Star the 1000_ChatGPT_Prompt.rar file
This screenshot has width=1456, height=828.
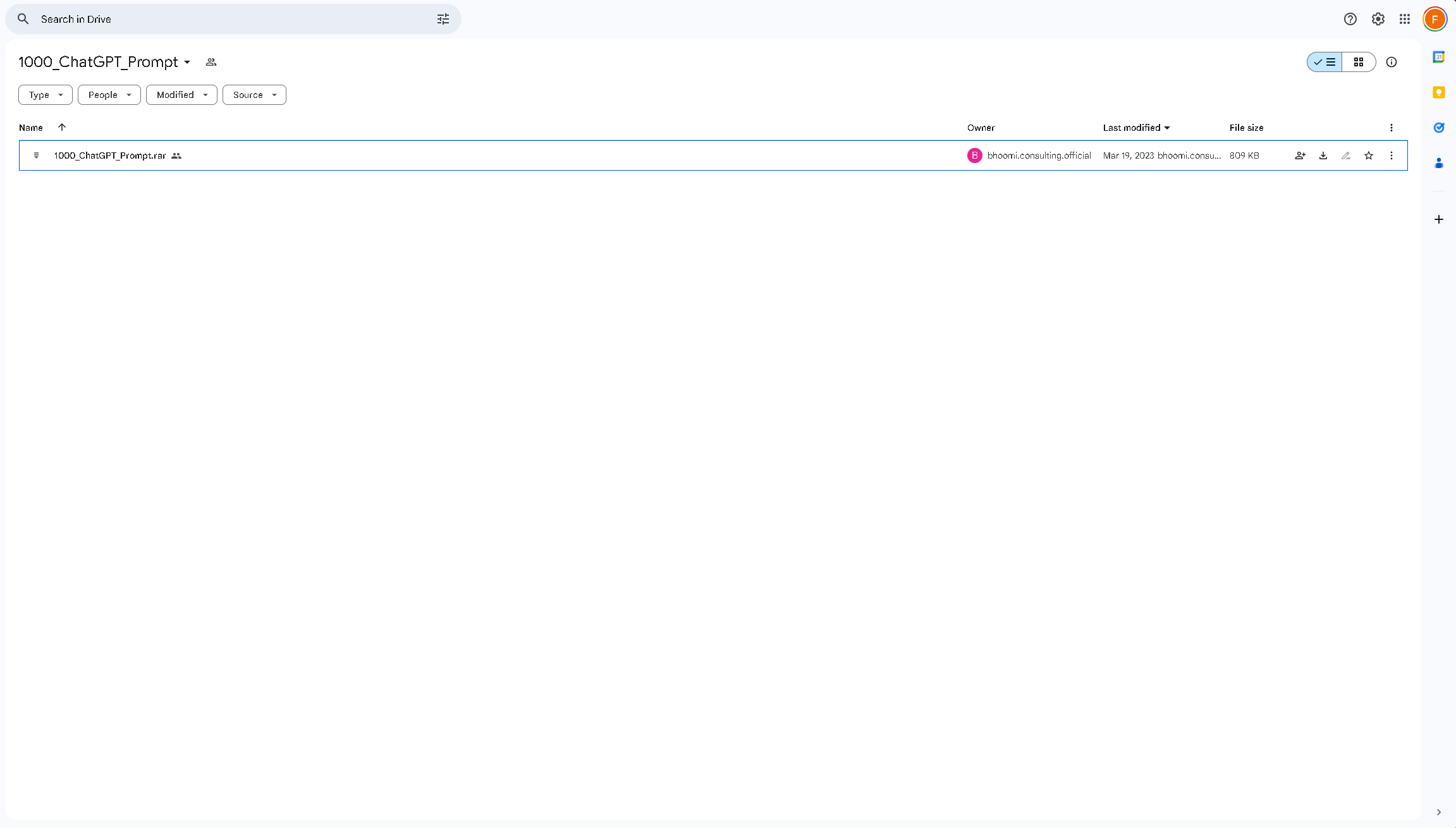point(1369,155)
